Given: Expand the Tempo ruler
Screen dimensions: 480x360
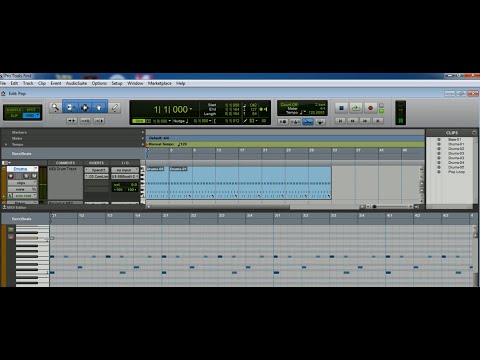Looking at the screenshot, I should 6,144.
